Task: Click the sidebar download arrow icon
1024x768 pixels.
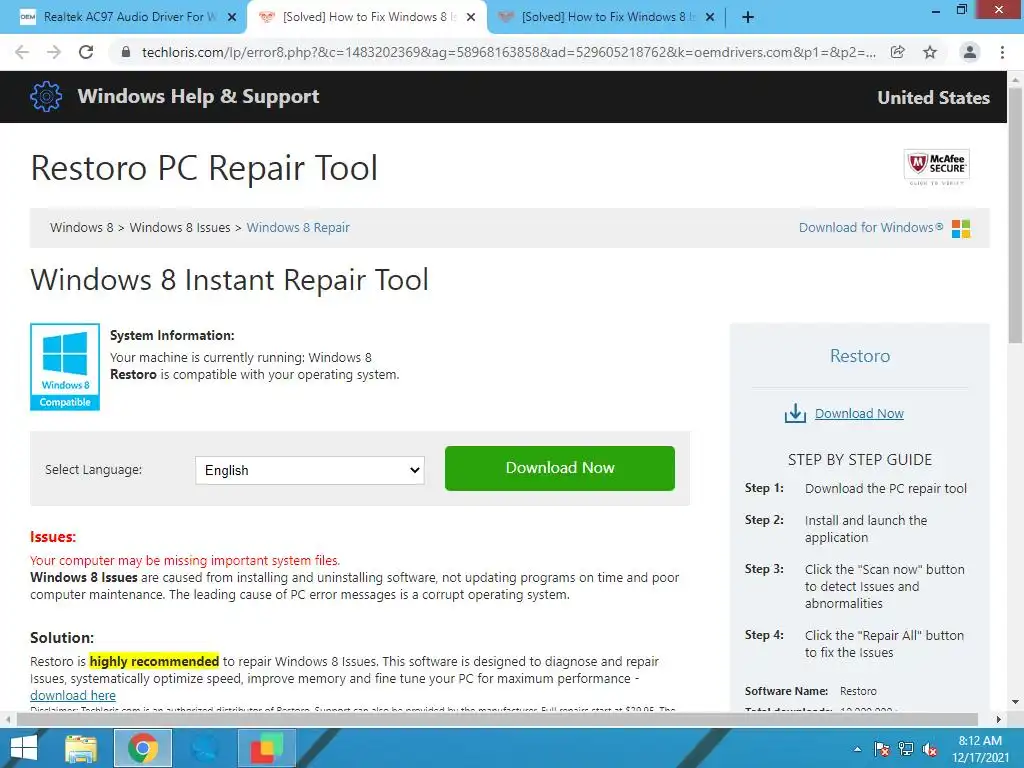Action: [x=795, y=413]
